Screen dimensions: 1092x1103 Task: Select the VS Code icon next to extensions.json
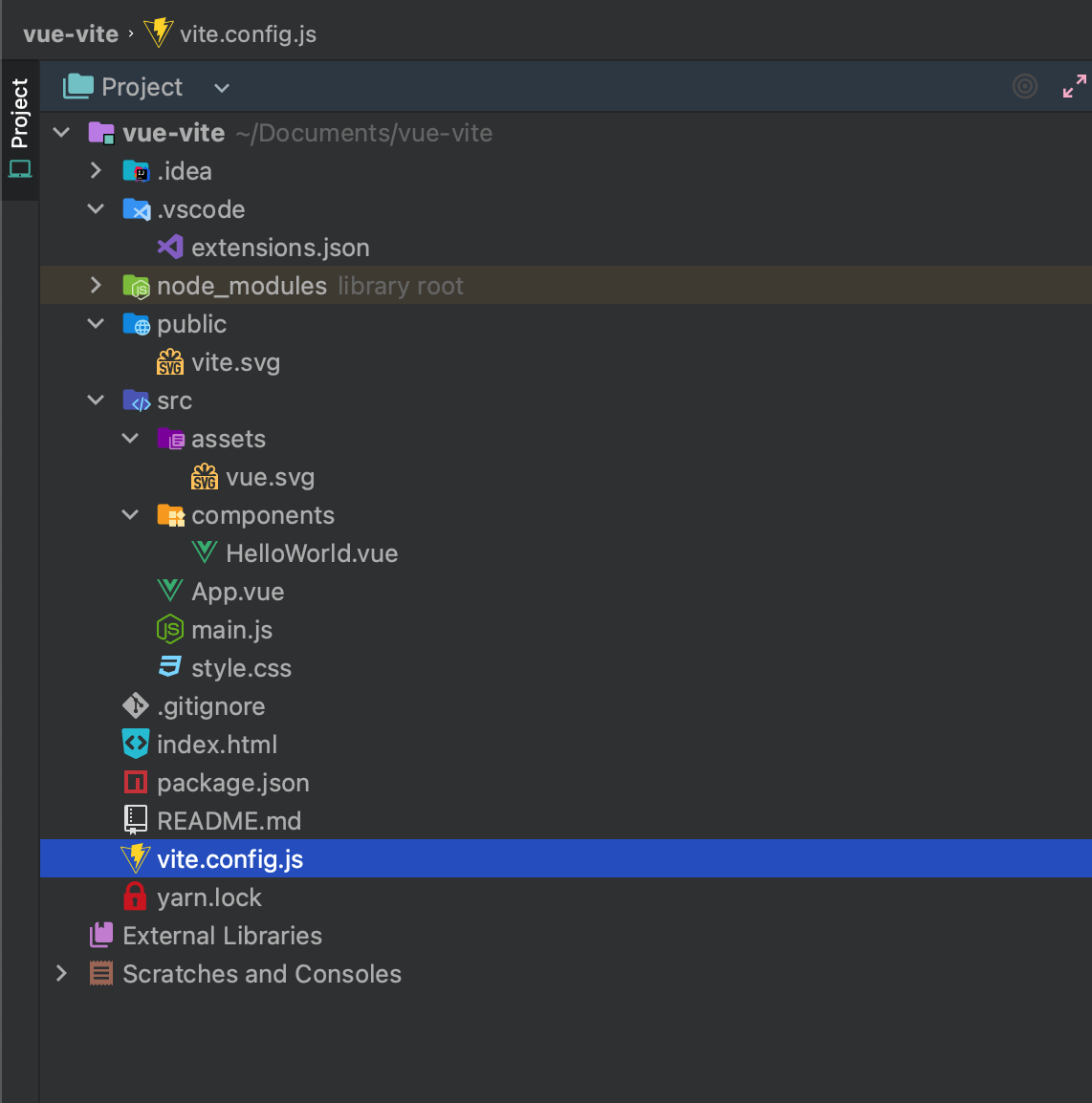(169, 247)
